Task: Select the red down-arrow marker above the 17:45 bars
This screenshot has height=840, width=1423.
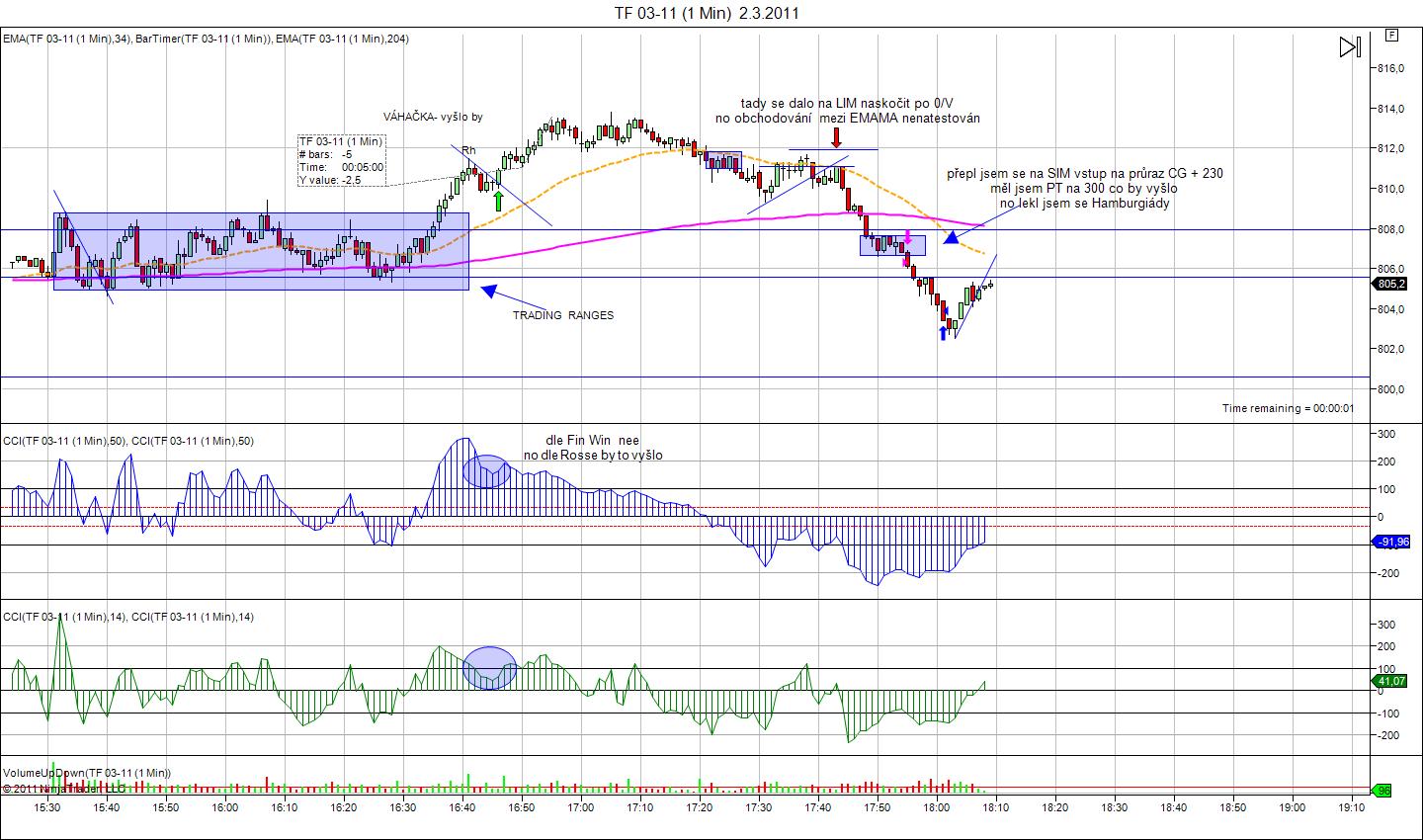Action: coord(836,137)
